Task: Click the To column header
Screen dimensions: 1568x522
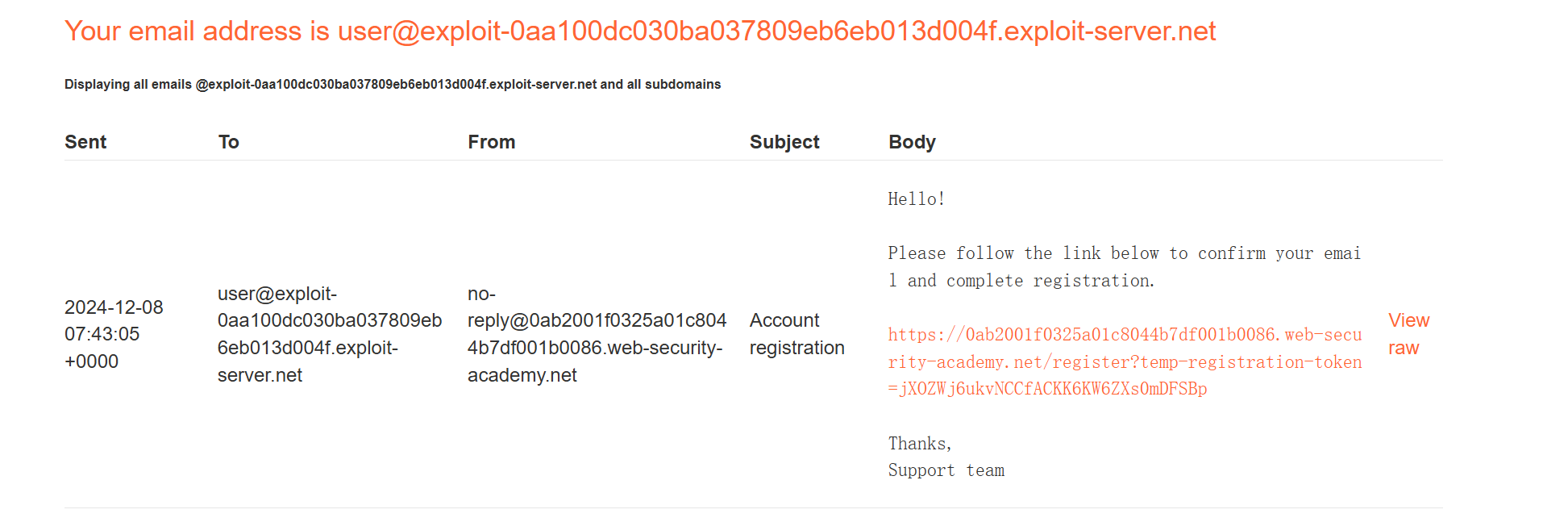Action: point(229,142)
